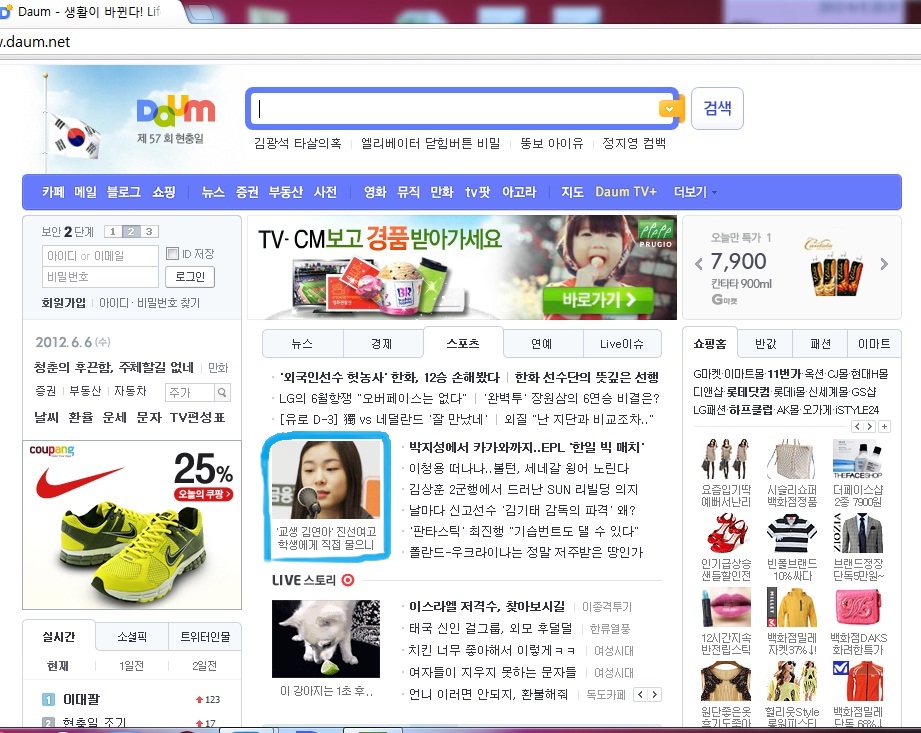Open 증권 in navigation bar
The image size is (921, 733).
pyautogui.click(x=247, y=192)
